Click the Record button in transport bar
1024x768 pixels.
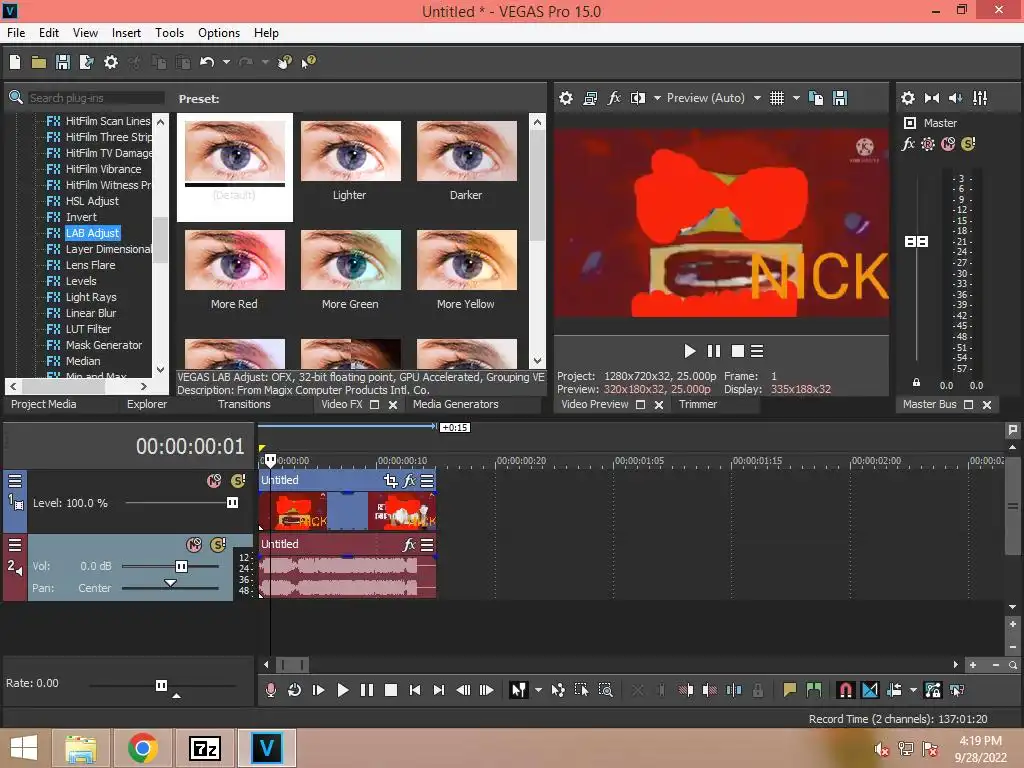click(270, 690)
